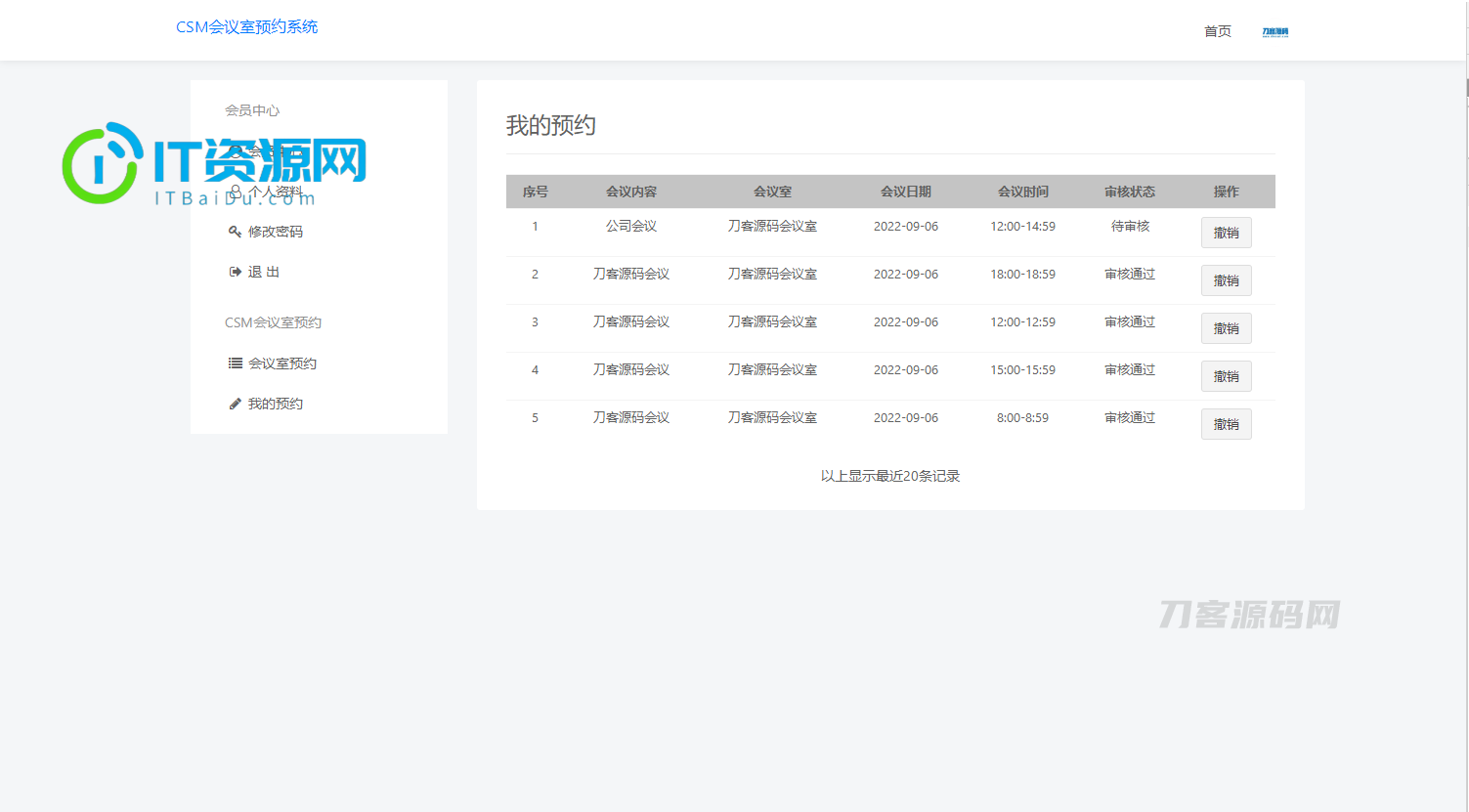The image size is (1469, 812).
Task: Click 撤销 for the 12:00-12:59 reservation
Action: [1226, 328]
